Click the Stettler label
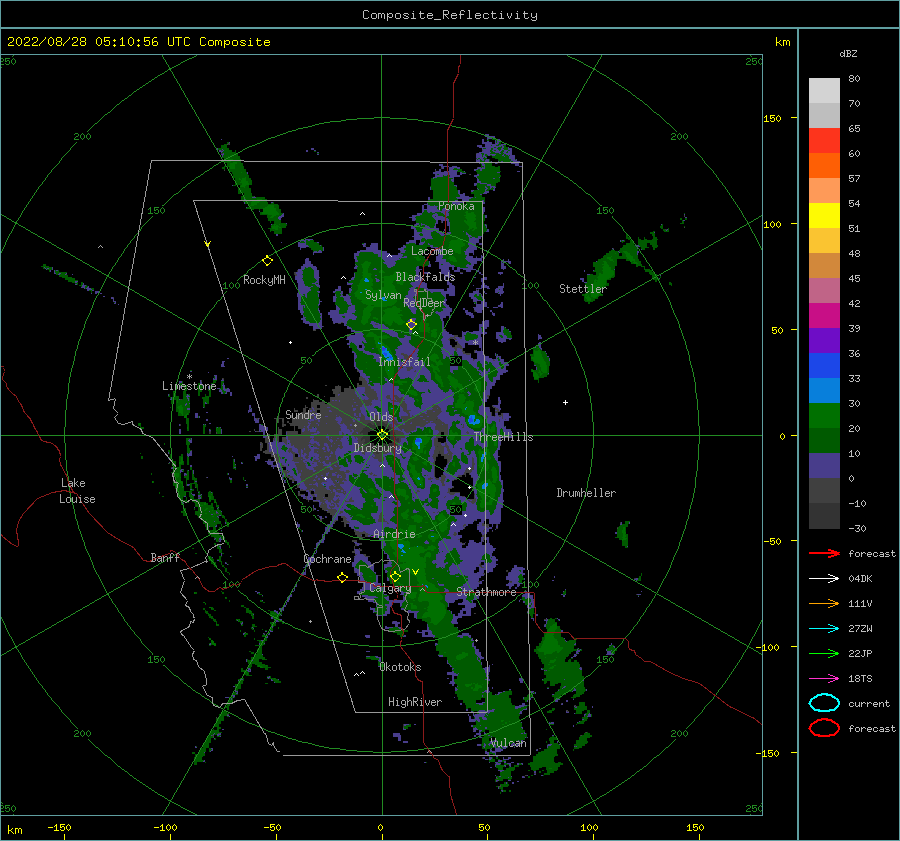 (583, 289)
